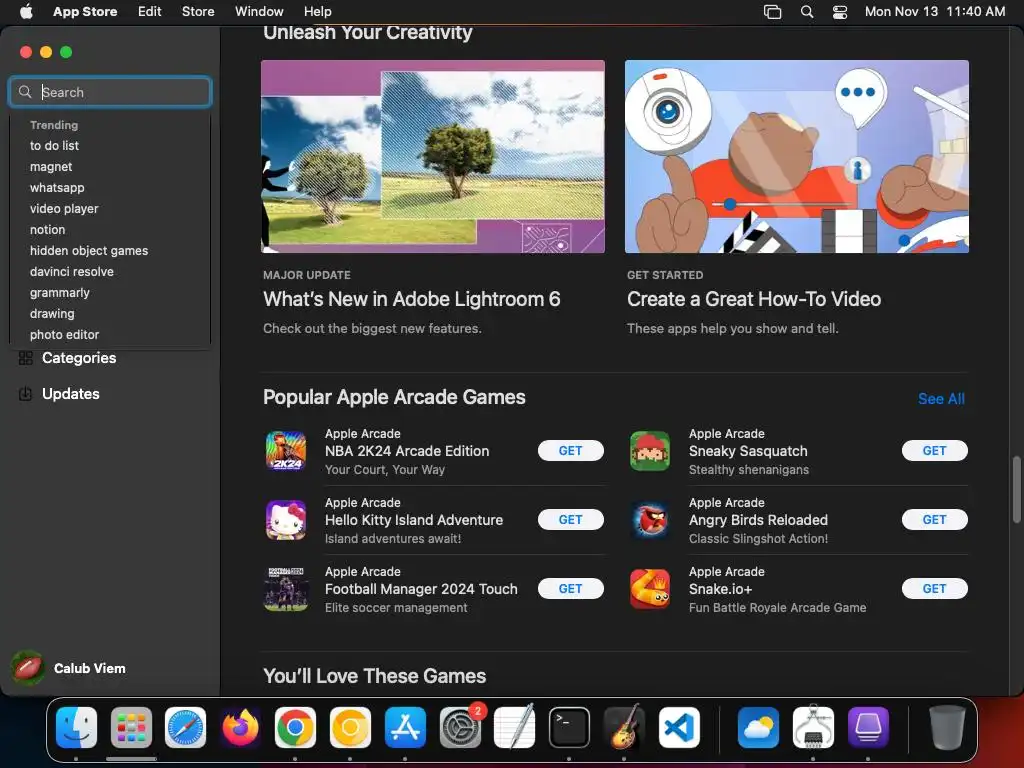Click the Apple logo menu
Image resolution: width=1024 pixels, height=768 pixels.
26,11
